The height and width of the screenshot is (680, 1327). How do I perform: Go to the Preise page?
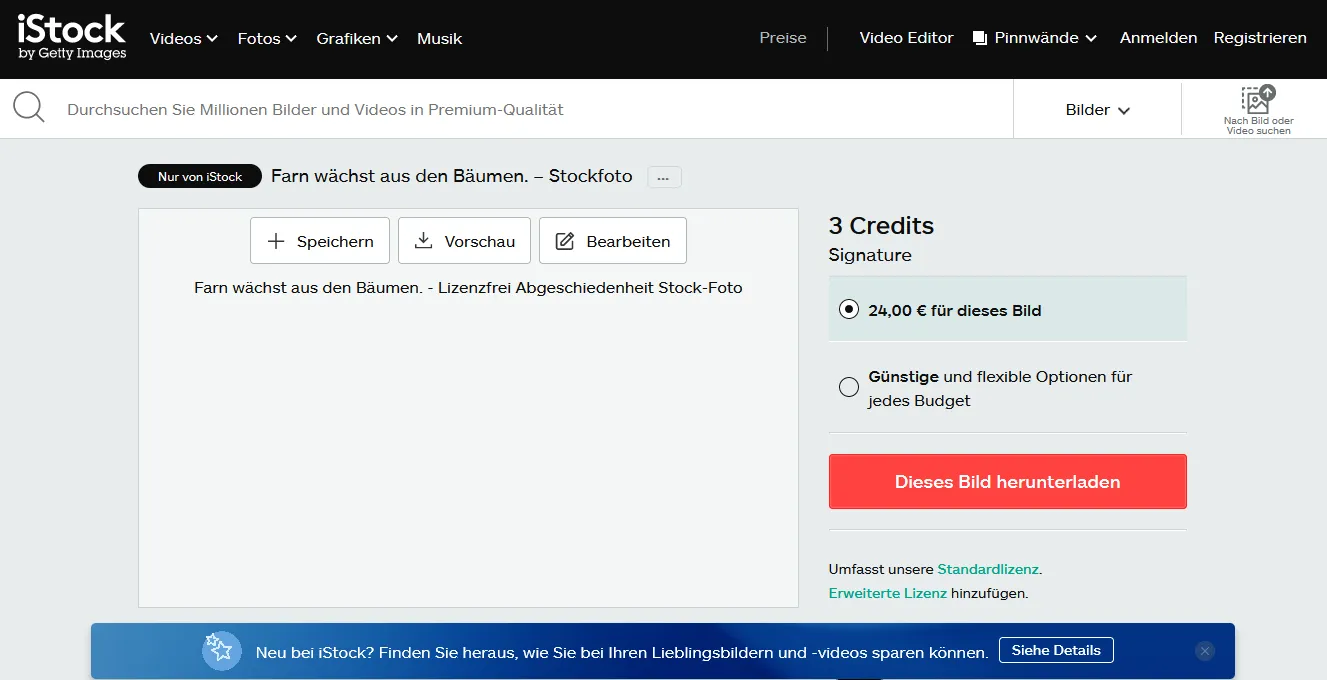point(783,38)
